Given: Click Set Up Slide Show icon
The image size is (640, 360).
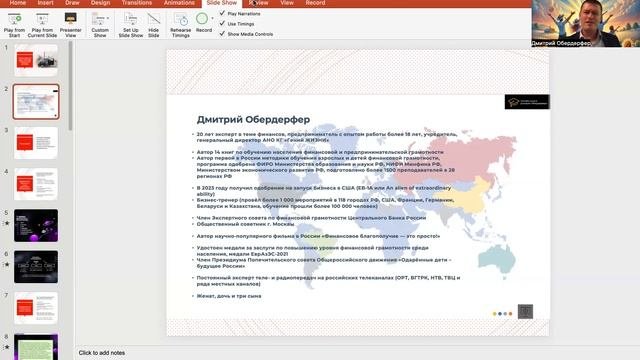Looking at the screenshot, I should pos(131,24).
